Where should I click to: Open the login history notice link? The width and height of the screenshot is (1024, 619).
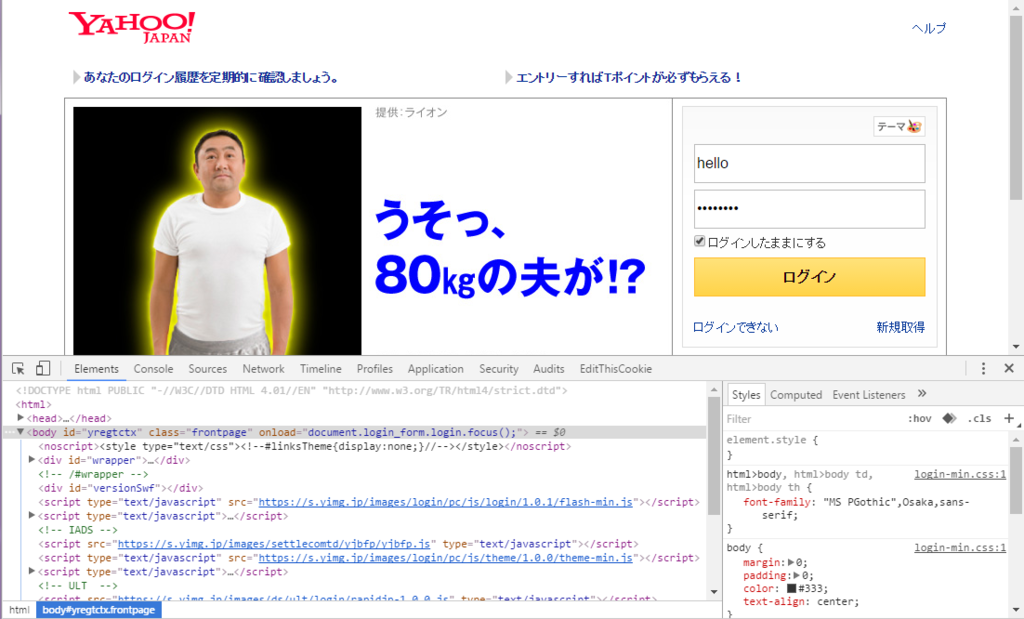click(211, 77)
